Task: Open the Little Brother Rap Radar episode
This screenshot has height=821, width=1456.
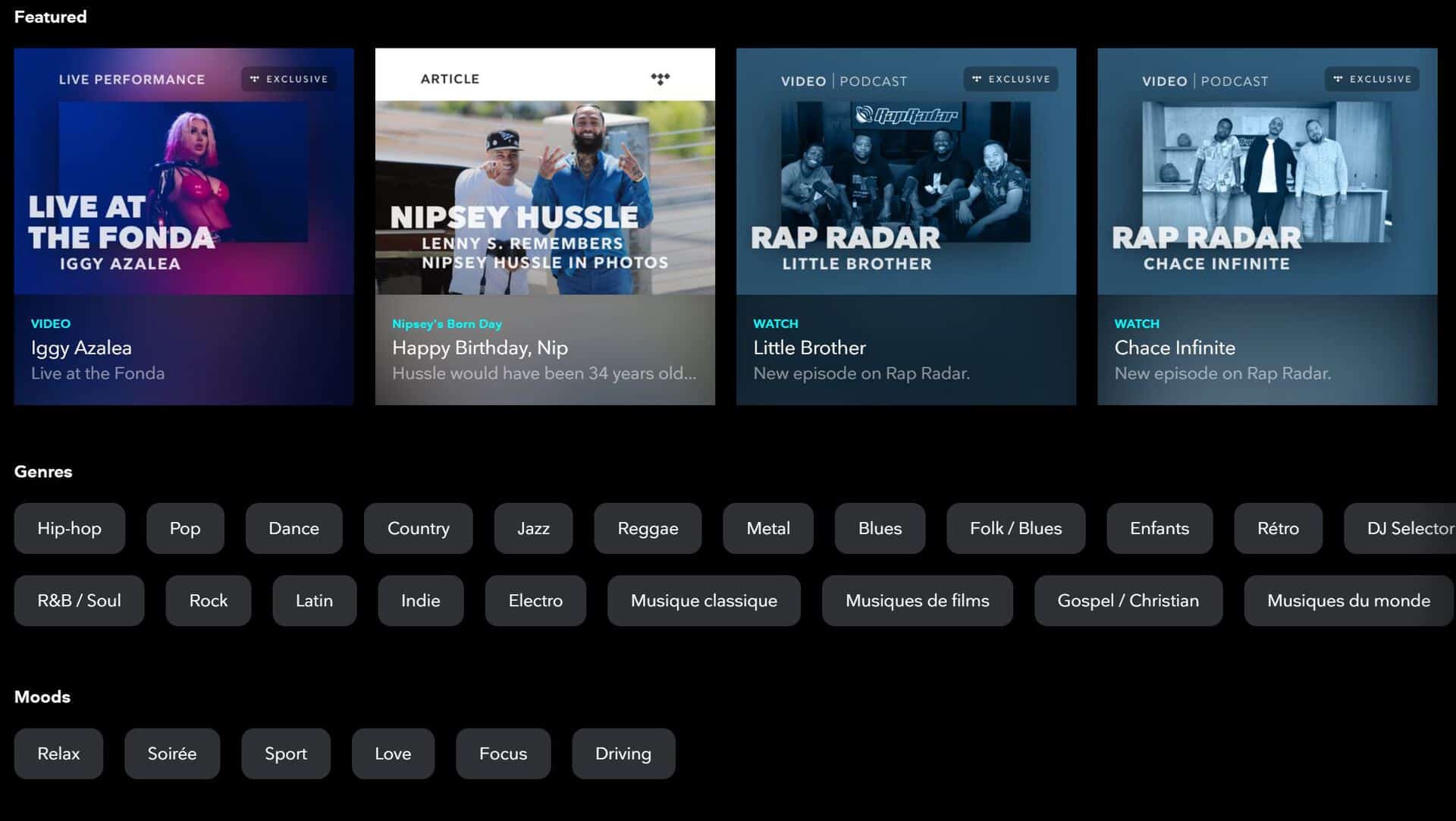Action: pyautogui.click(x=906, y=225)
